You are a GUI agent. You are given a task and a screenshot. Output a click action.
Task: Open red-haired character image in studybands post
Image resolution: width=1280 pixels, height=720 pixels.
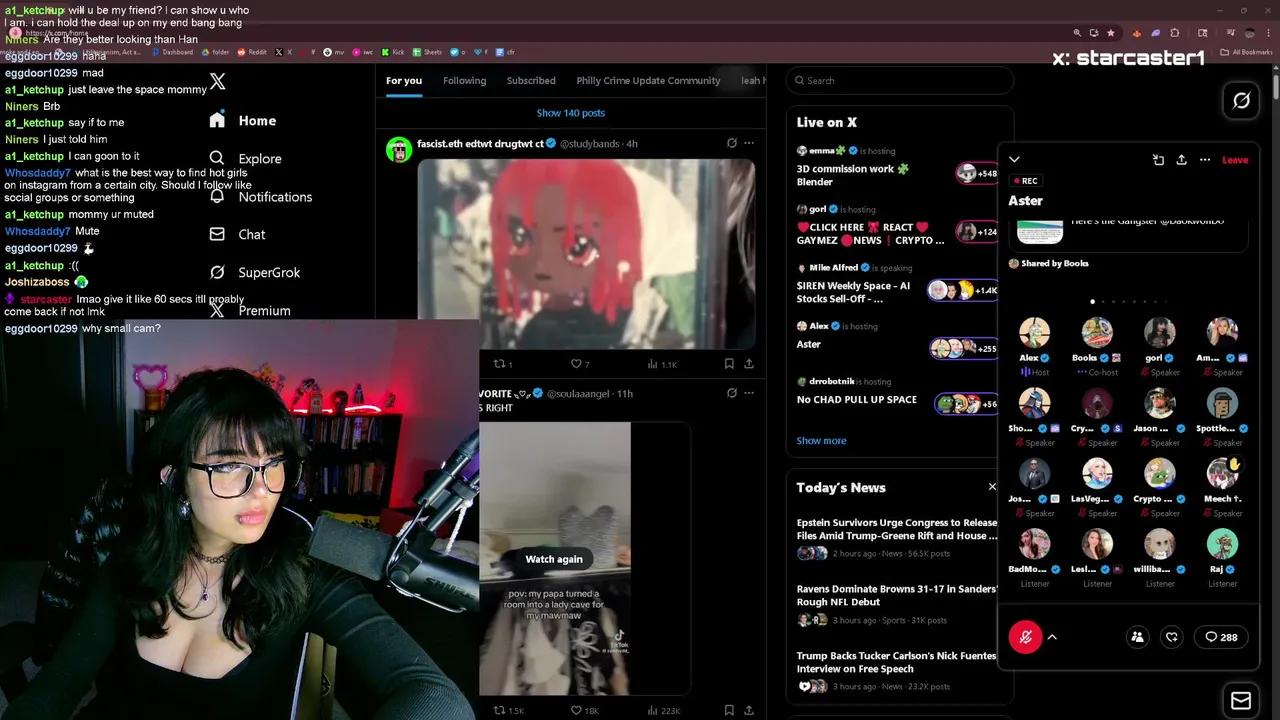tap(586, 254)
